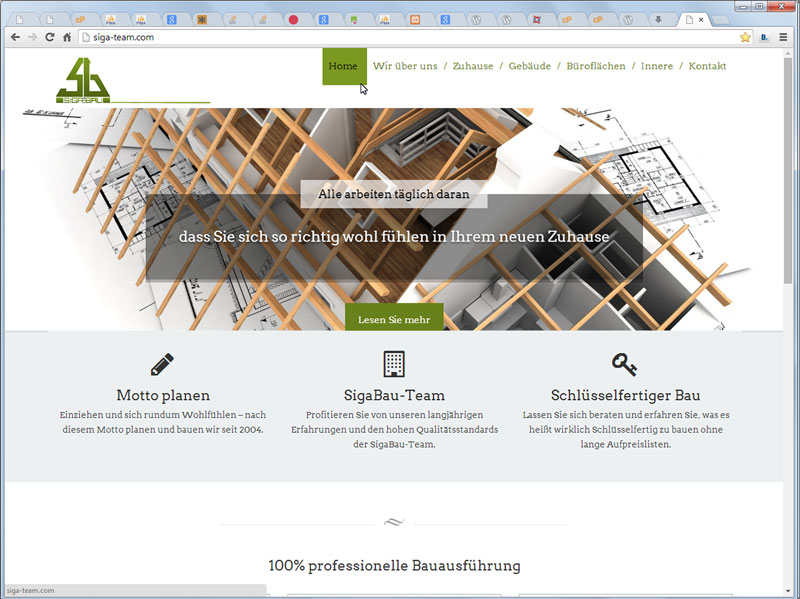Click the Lesen Sie mehr button

tap(394, 317)
